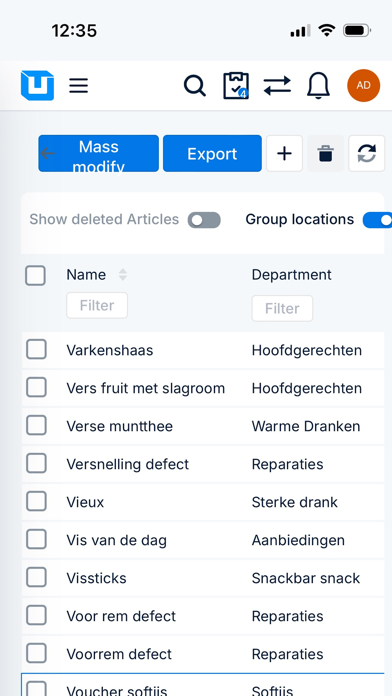Click the transfer arrows icon
The height and width of the screenshot is (696, 392).
click(277, 85)
